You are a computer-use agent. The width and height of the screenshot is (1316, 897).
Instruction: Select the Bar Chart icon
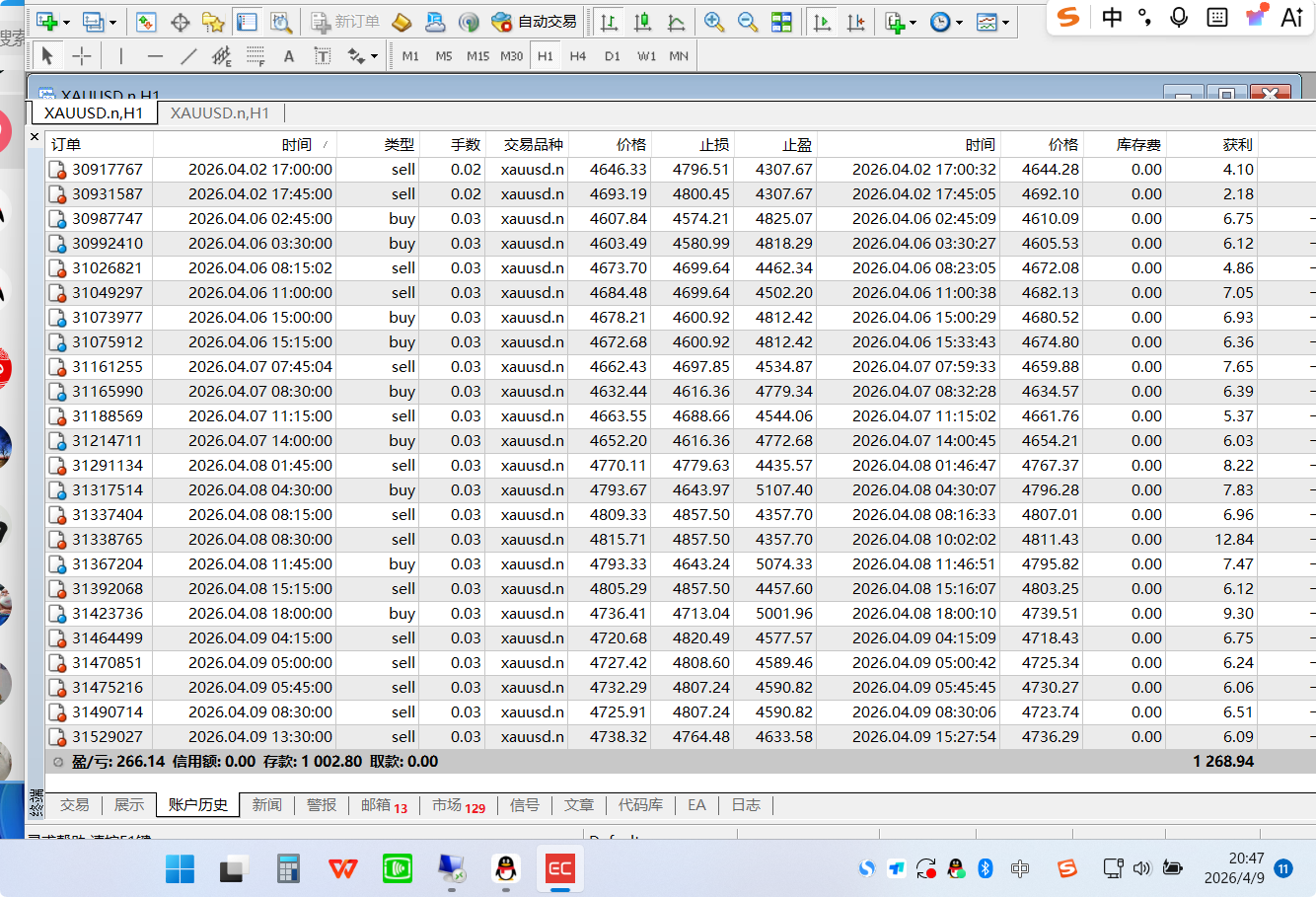(610, 21)
